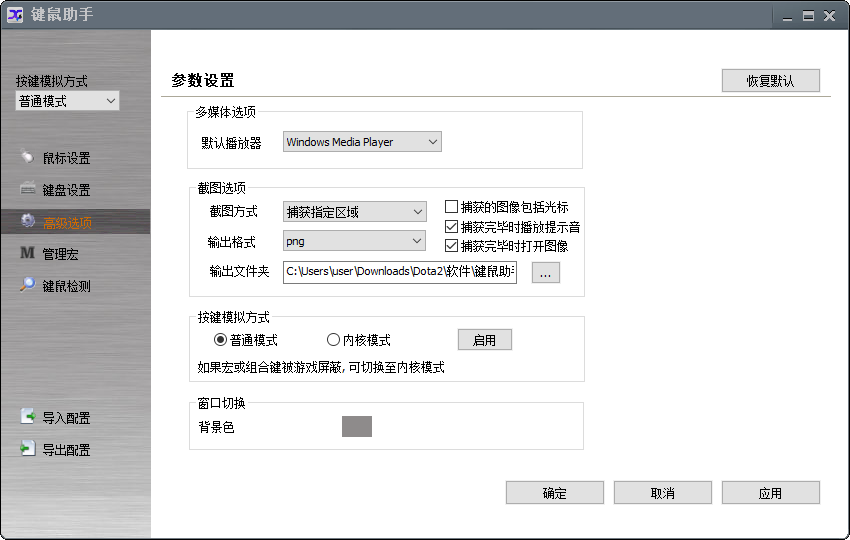Image resolution: width=850 pixels, height=540 pixels.
Task: Open the 键盘设置 page
Action: (66, 190)
